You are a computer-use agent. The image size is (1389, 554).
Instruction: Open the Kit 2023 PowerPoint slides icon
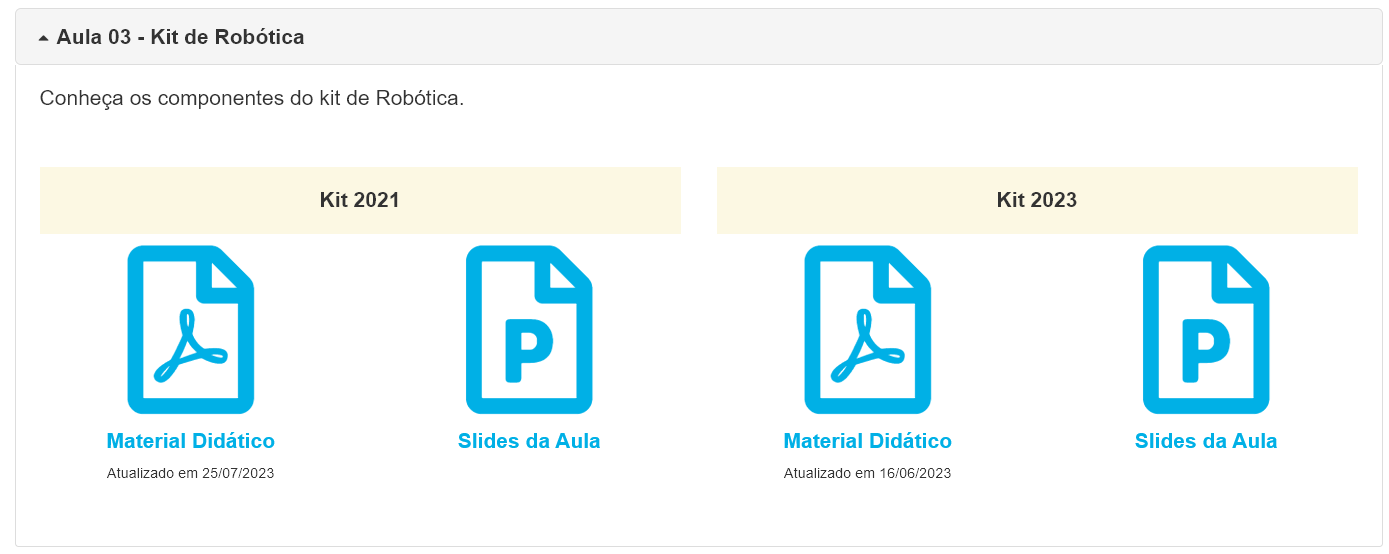[x=1206, y=329]
